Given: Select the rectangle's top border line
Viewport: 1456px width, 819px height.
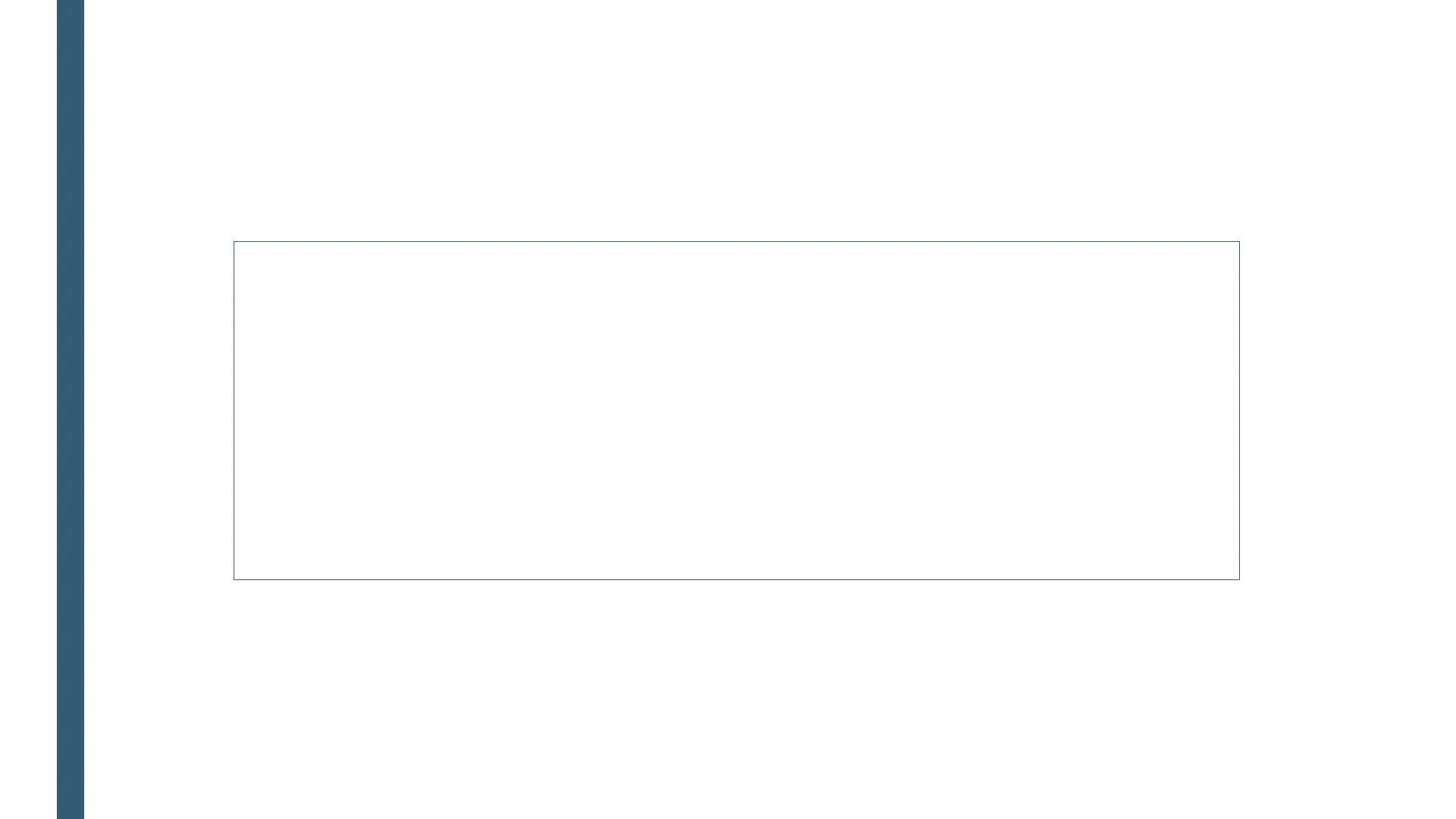Looking at the screenshot, I should [736, 242].
